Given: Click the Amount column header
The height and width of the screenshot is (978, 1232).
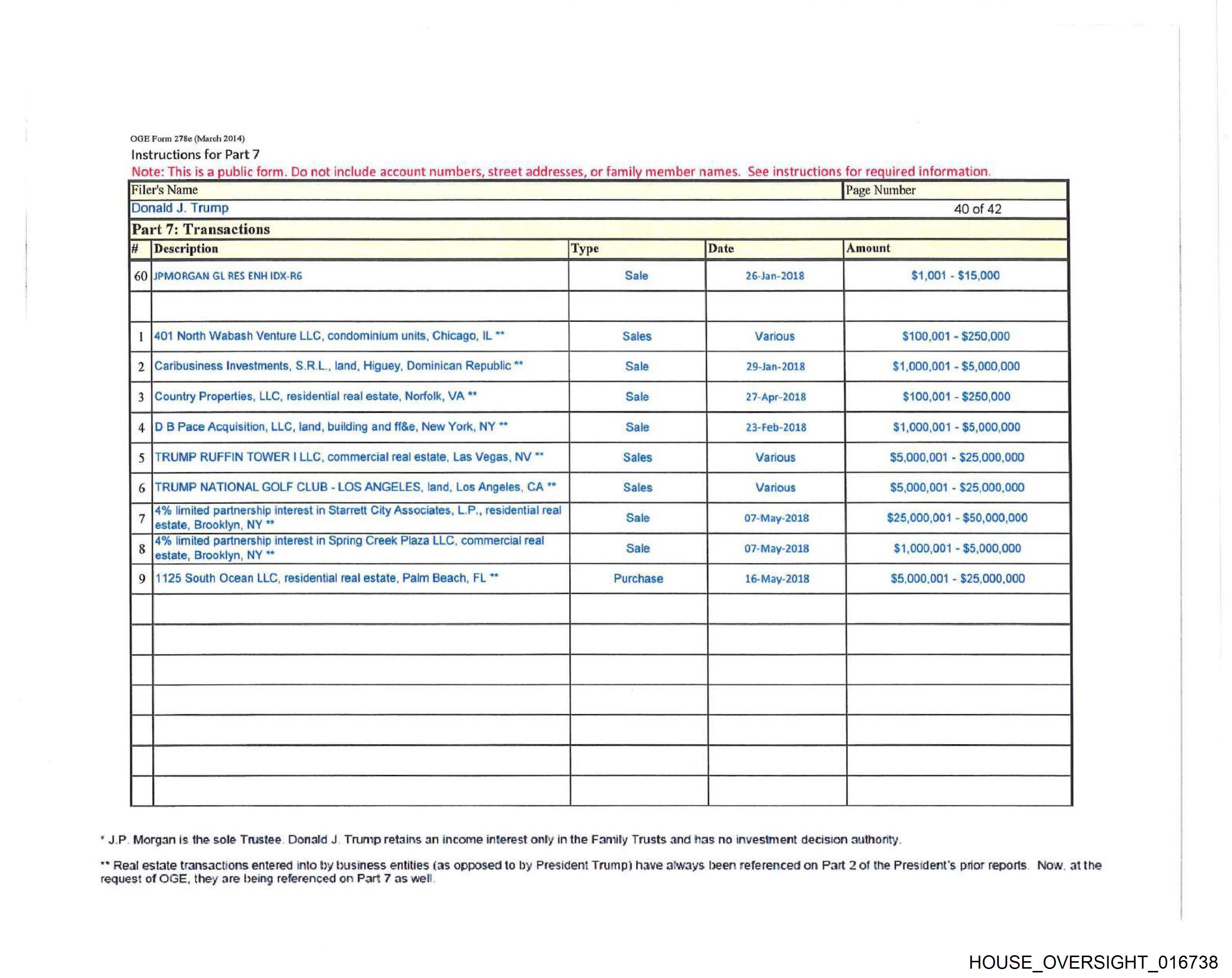Looking at the screenshot, I should (868, 248).
